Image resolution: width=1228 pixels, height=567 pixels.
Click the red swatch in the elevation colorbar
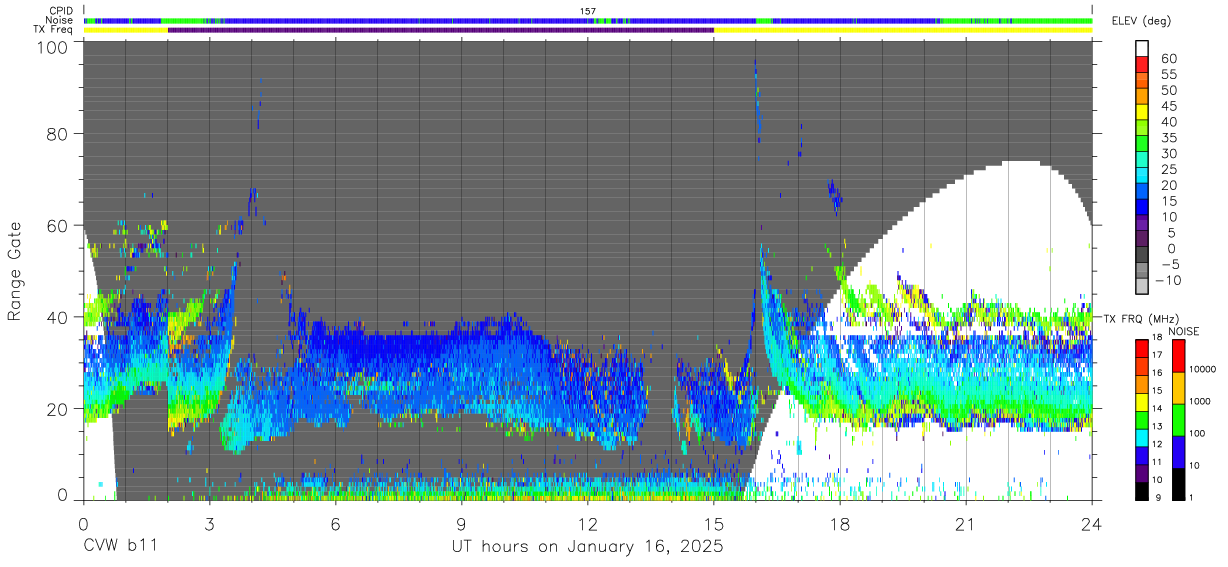coord(1143,65)
